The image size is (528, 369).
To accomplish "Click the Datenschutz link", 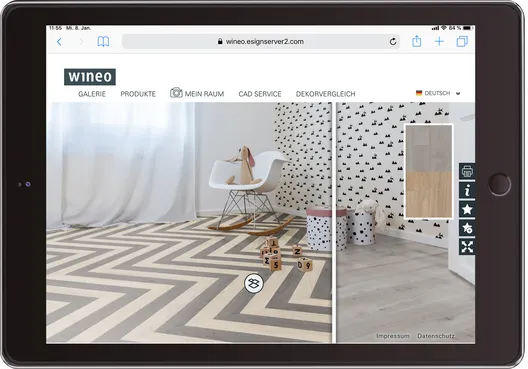I will pos(436,336).
